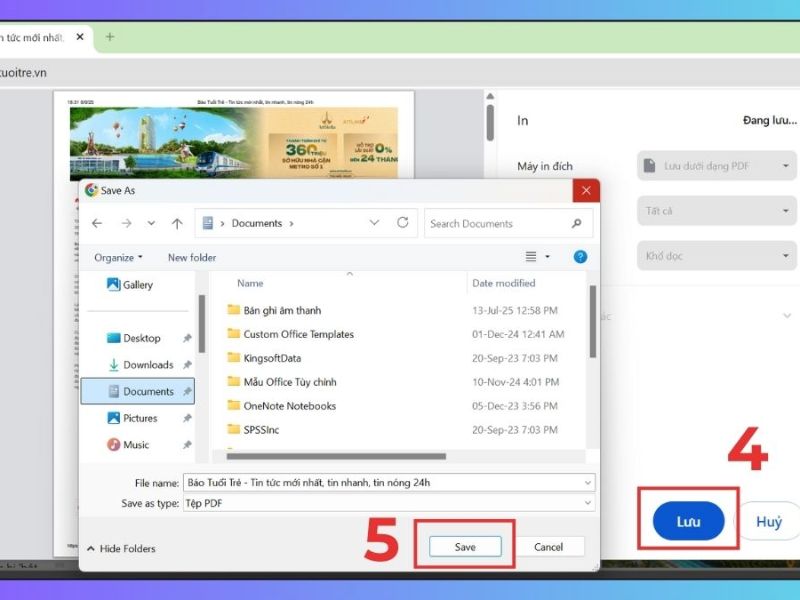The height and width of the screenshot is (600, 800).
Task: Click the up-one-level arrow in Save As
Action: [x=176, y=222]
